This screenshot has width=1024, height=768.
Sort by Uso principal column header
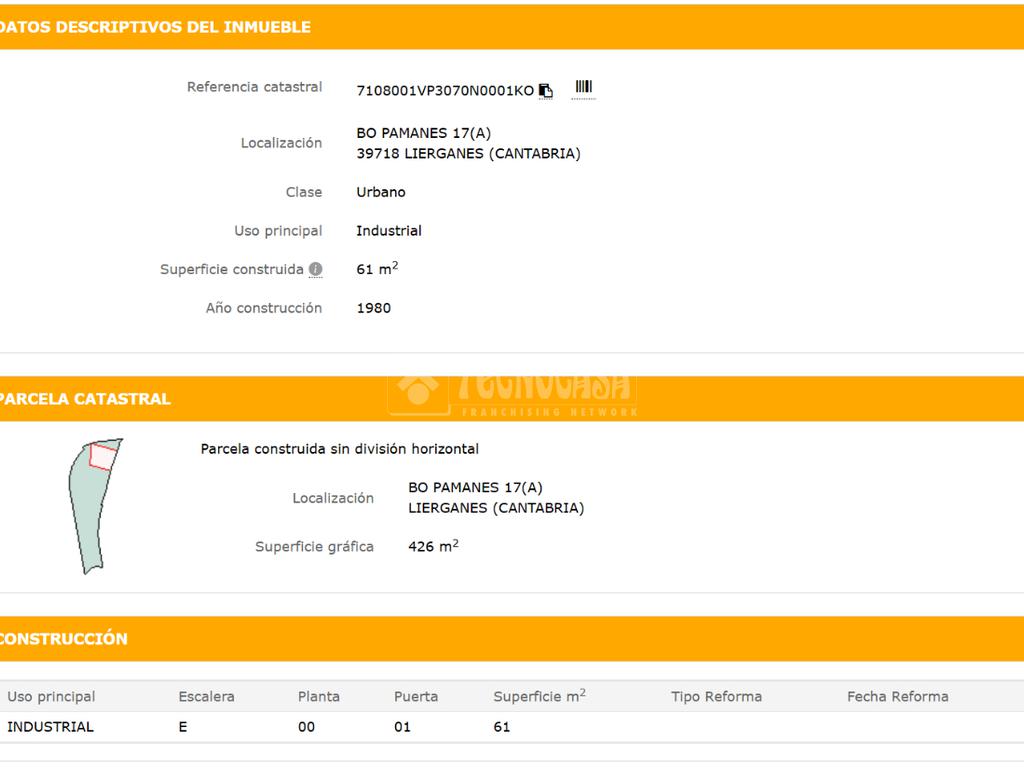(x=51, y=696)
